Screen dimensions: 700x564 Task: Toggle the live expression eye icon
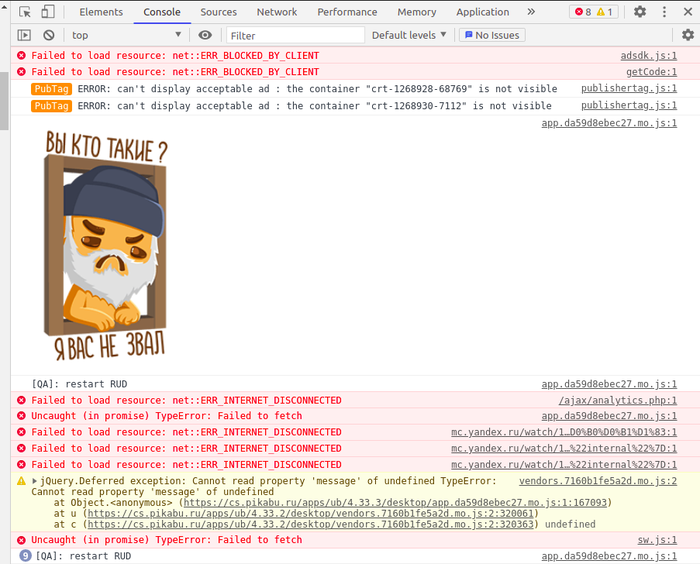pyautogui.click(x=205, y=35)
